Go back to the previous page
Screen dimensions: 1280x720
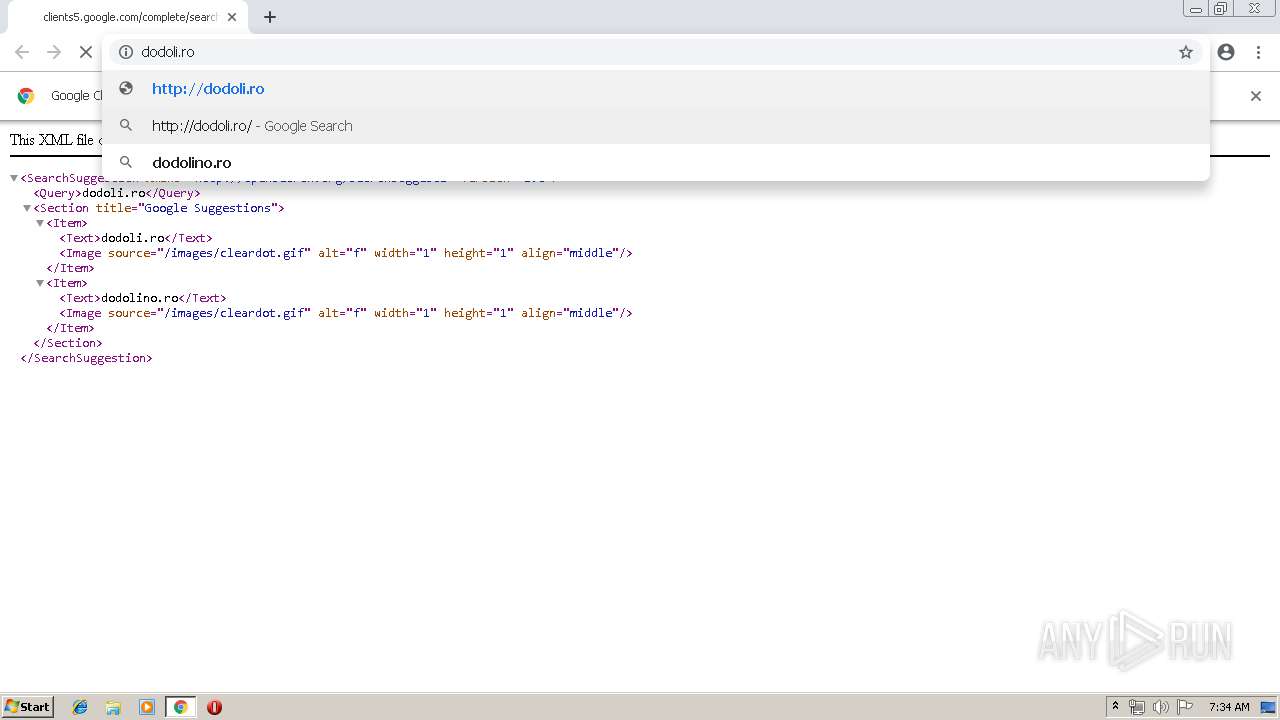pyautogui.click(x=22, y=52)
